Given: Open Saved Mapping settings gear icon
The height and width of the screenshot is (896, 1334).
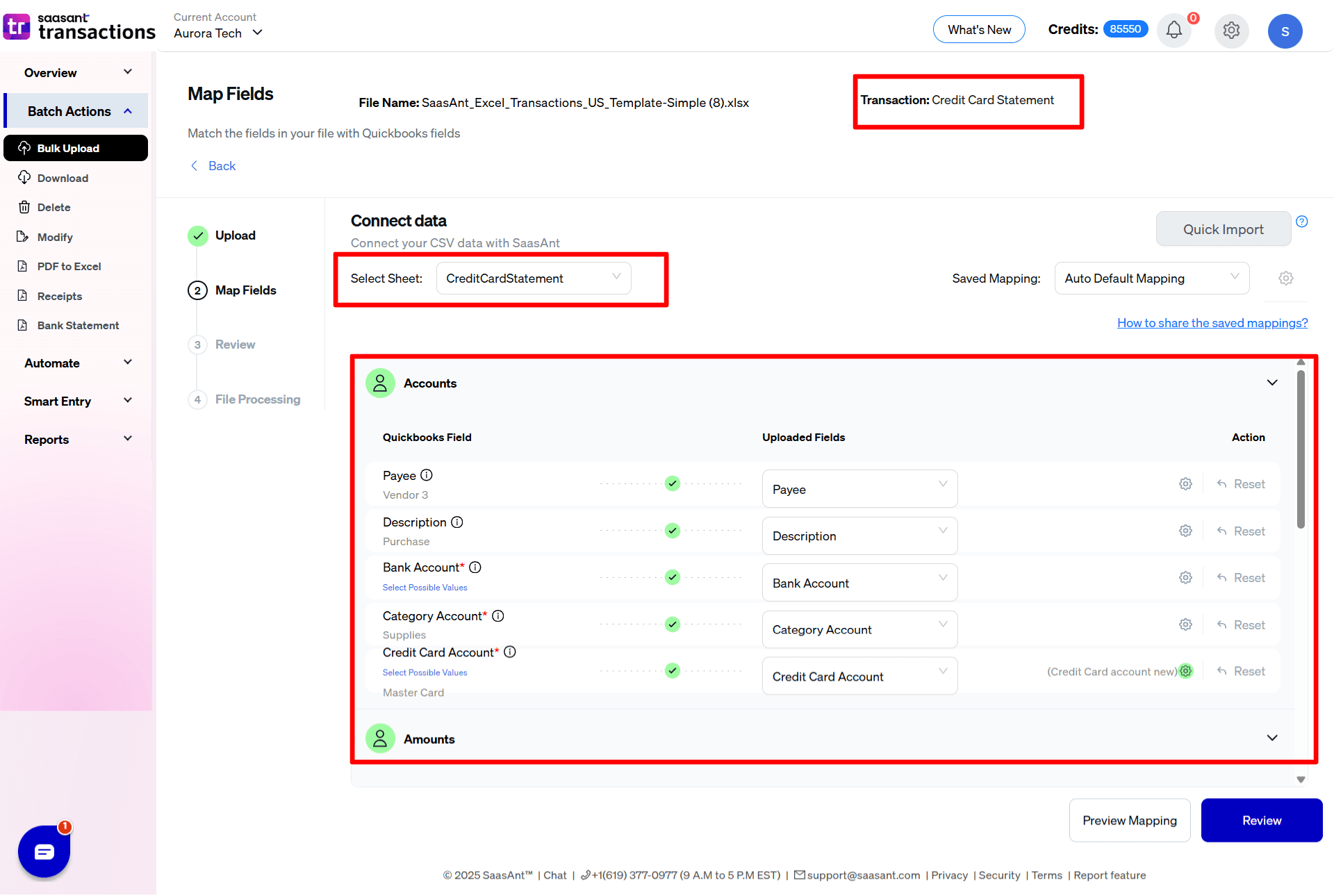Looking at the screenshot, I should click(1286, 278).
